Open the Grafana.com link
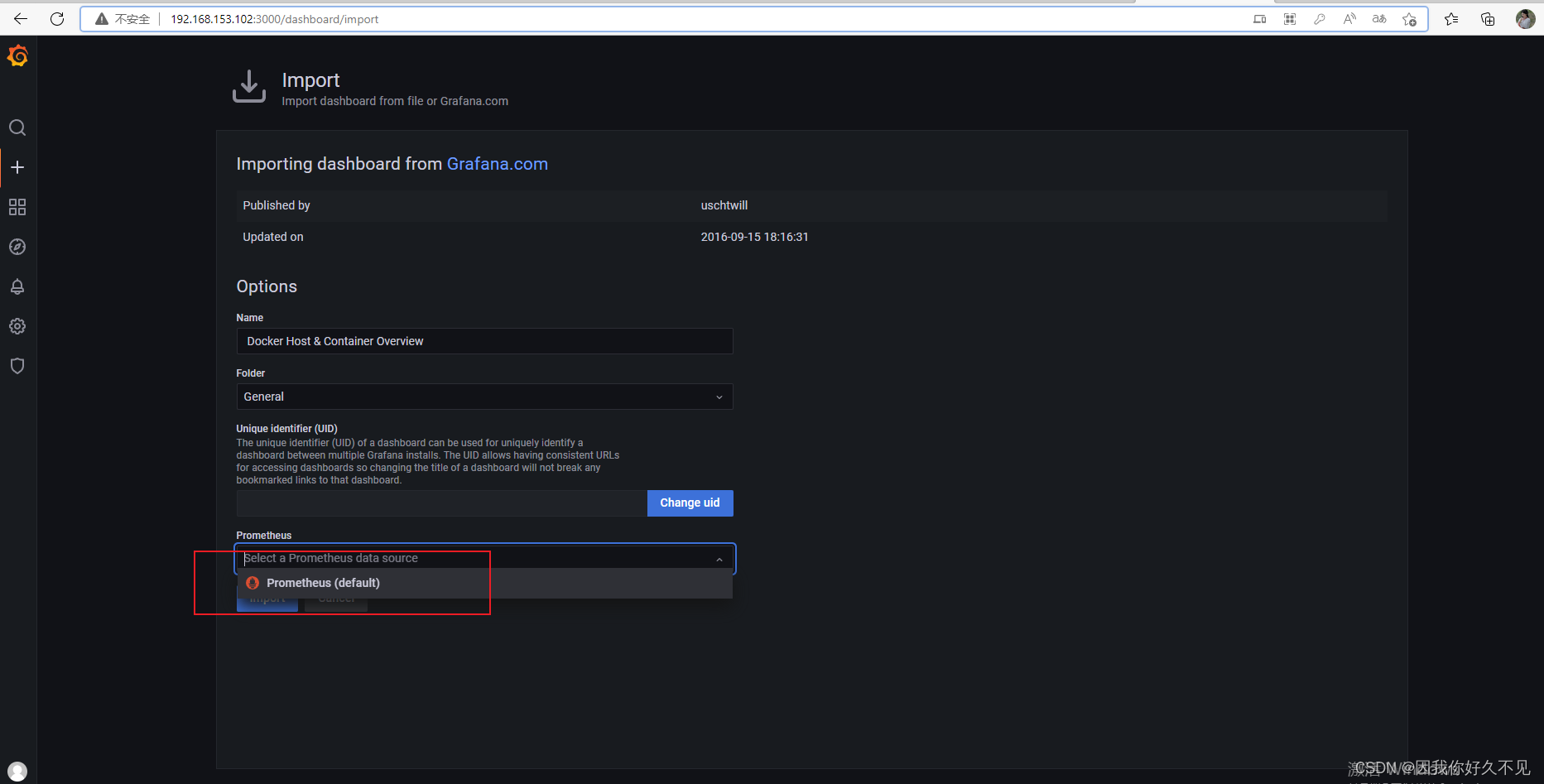Image resolution: width=1544 pixels, height=784 pixels. (x=498, y=164)
